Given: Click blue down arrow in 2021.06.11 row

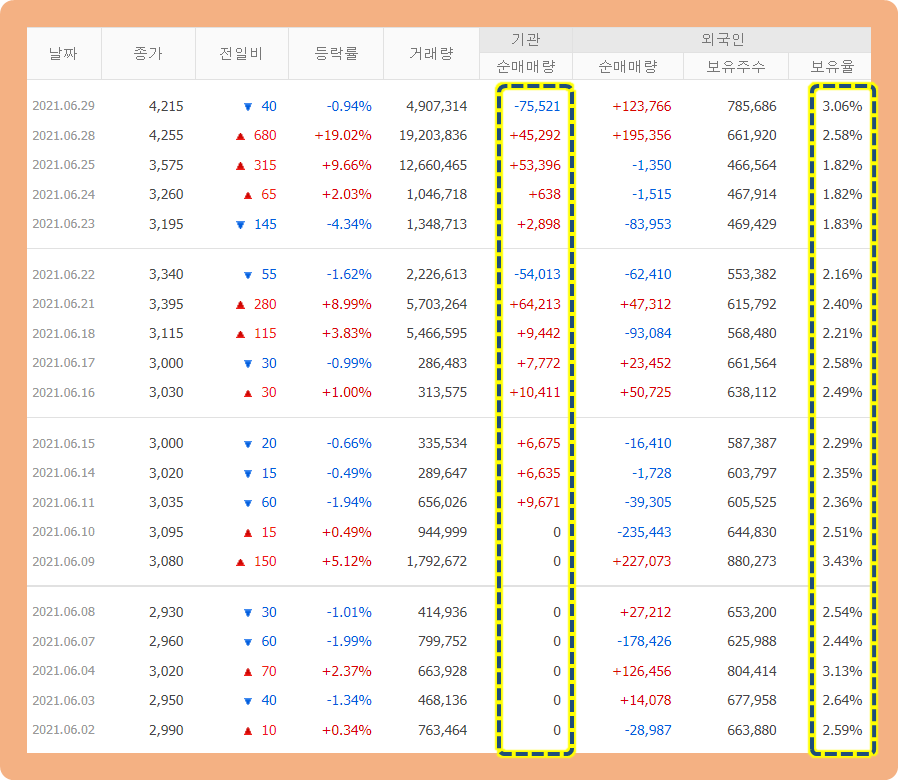Looking at the screenshot, I should [x=248, y=503].
